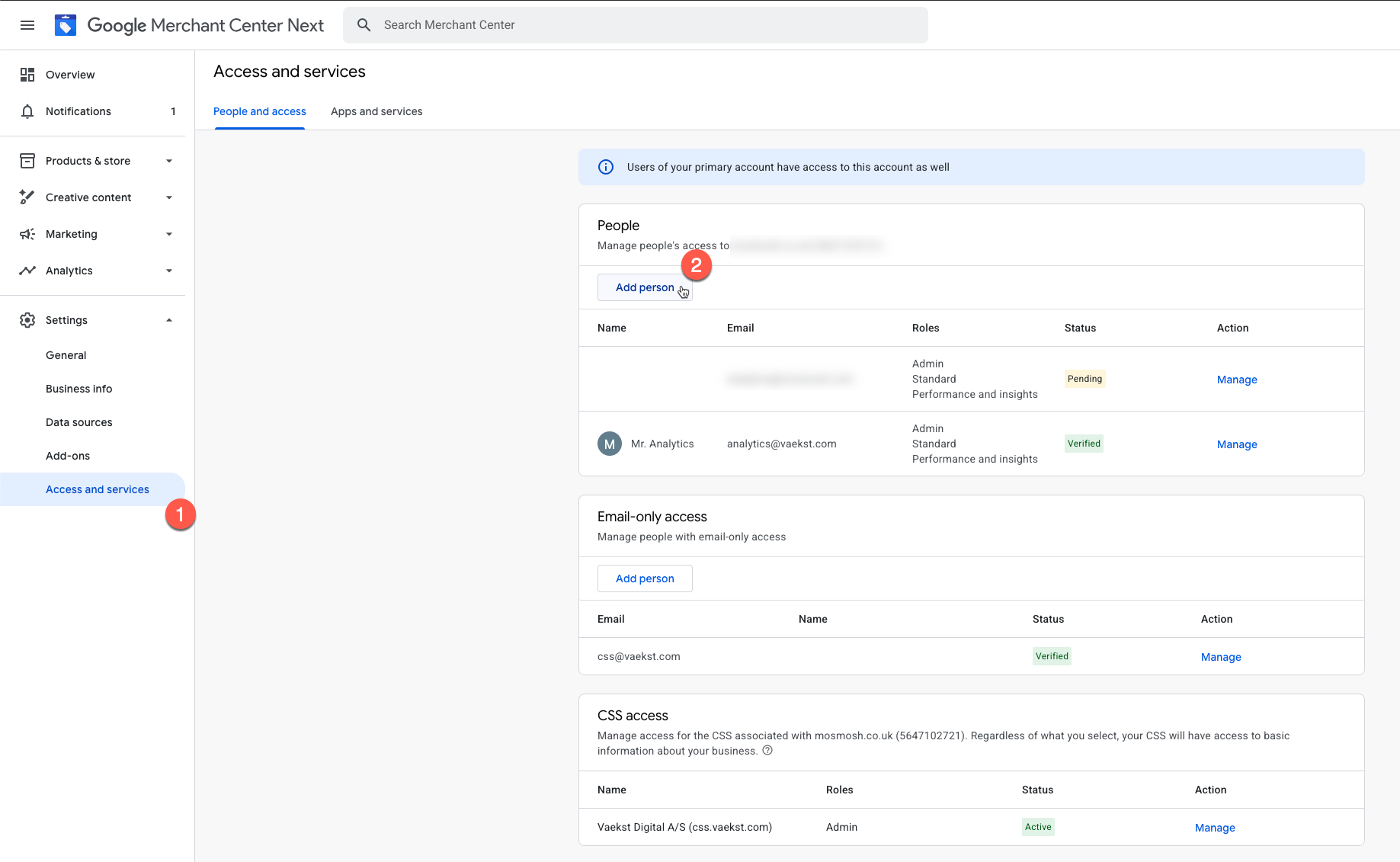Select Access and services in the sidebar

point(97,489)
